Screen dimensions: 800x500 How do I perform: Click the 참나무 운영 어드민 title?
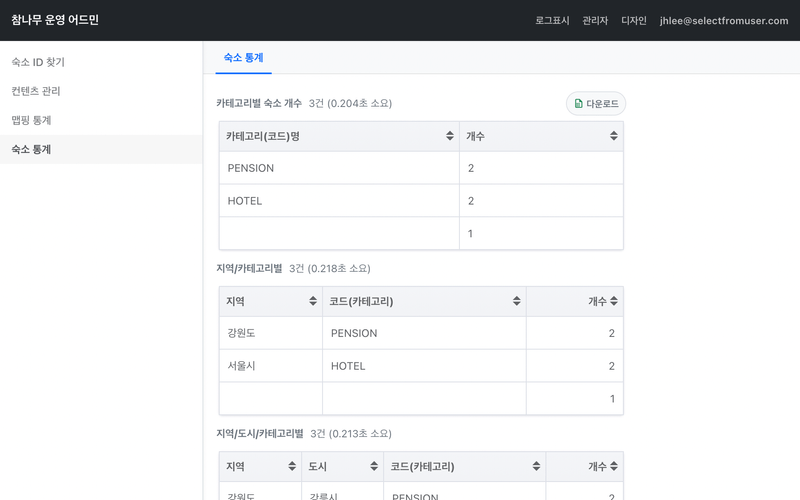55,20
